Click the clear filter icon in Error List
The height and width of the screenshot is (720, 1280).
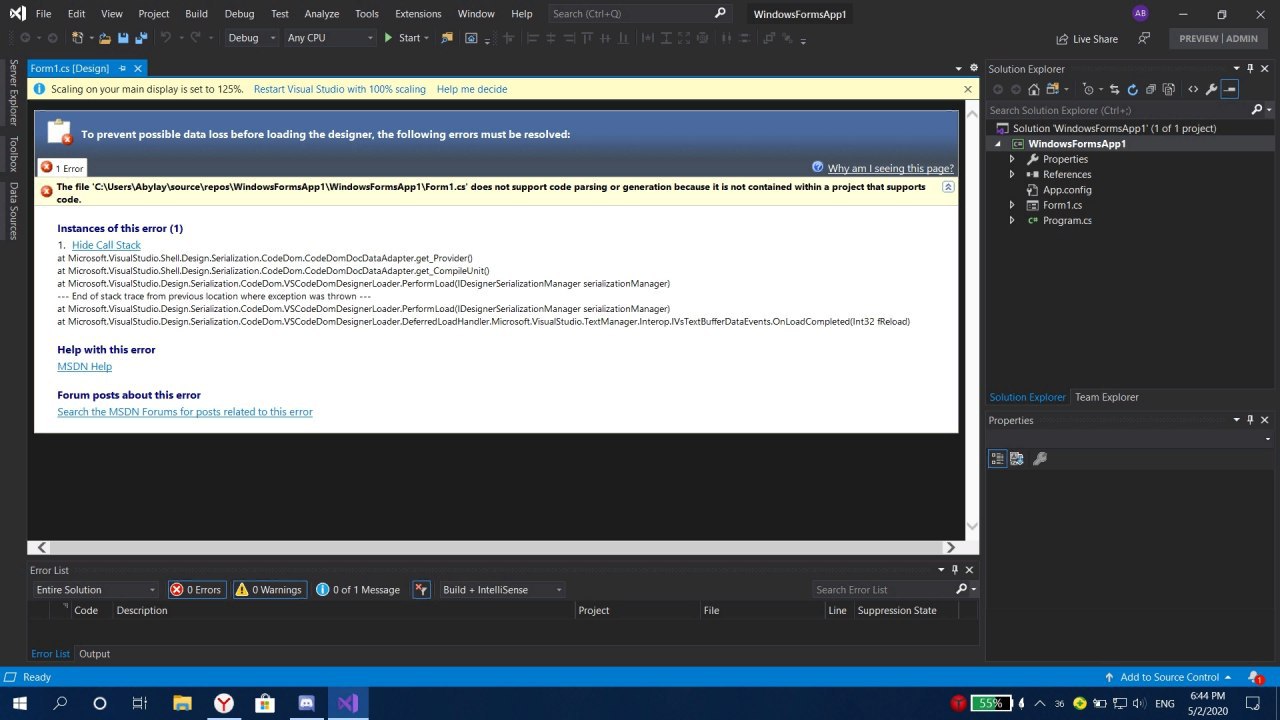click(x=421, y=590)
